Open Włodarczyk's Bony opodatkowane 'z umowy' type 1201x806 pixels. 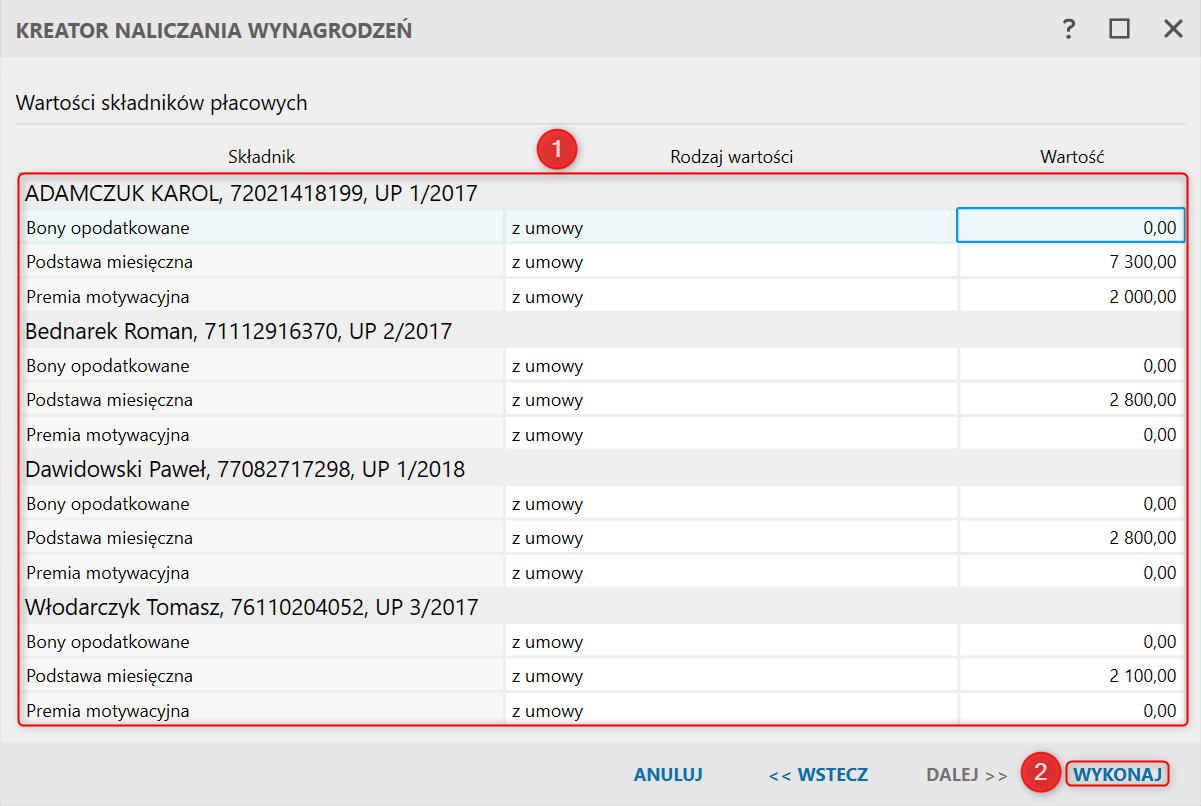(x=731, y=641)
